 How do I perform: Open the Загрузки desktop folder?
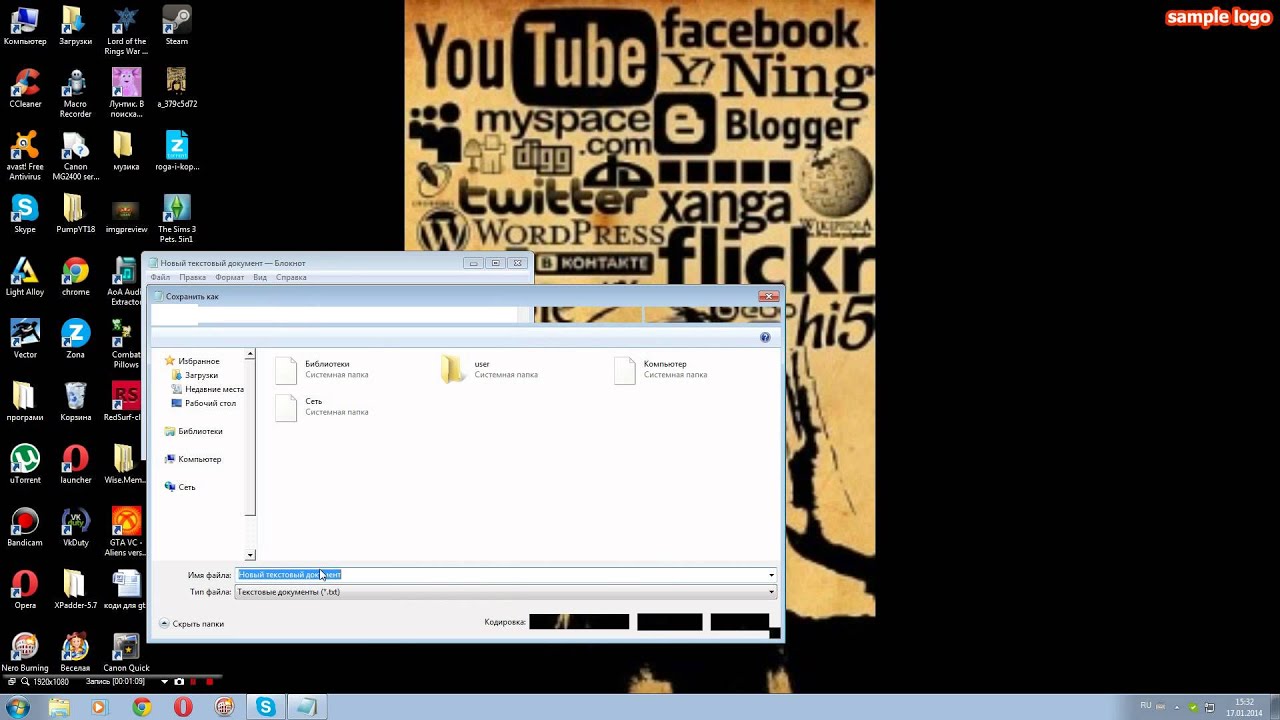(75, 26)
